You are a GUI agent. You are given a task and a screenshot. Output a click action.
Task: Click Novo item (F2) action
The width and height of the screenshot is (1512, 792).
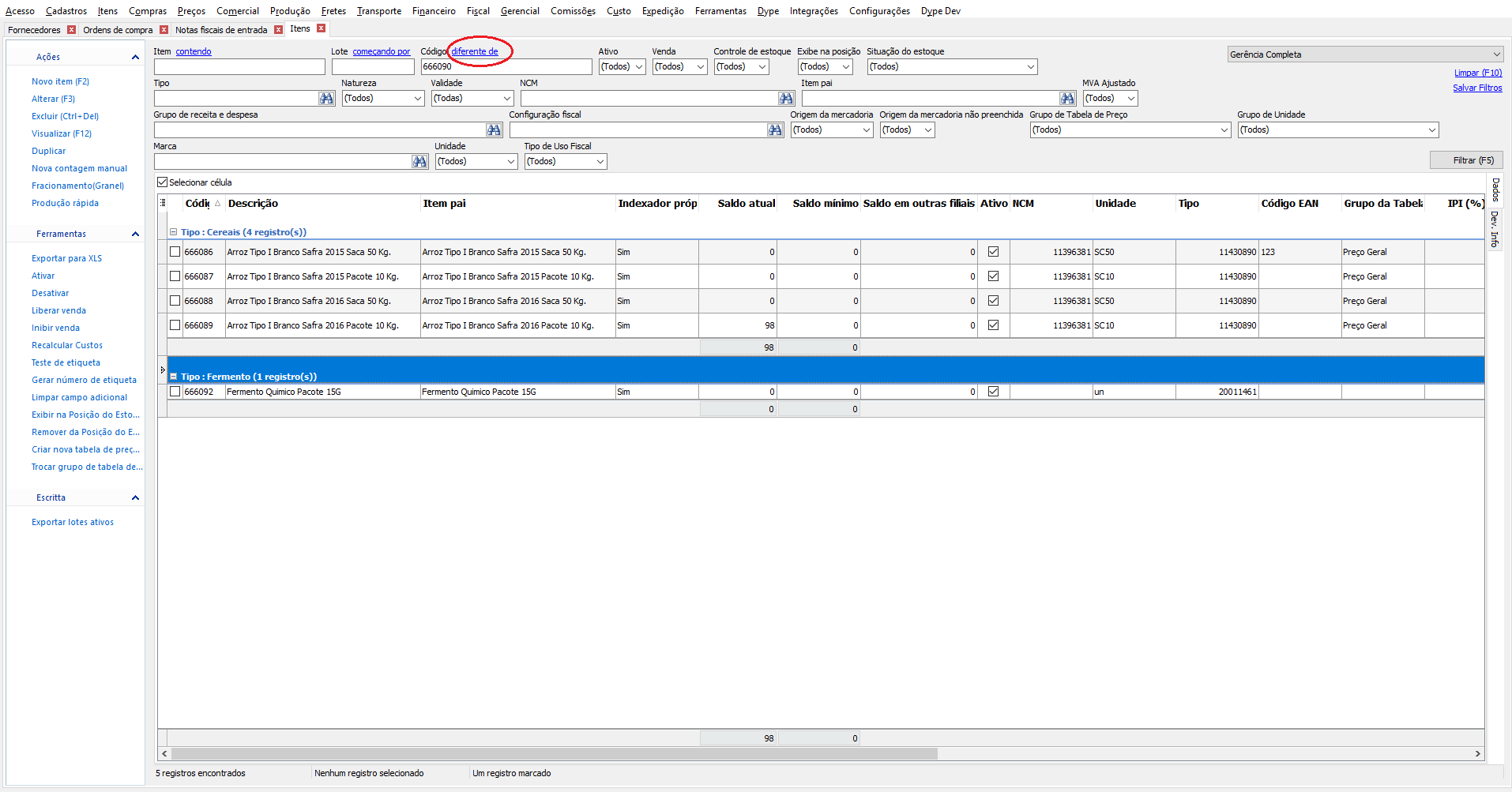coord(60,81)
